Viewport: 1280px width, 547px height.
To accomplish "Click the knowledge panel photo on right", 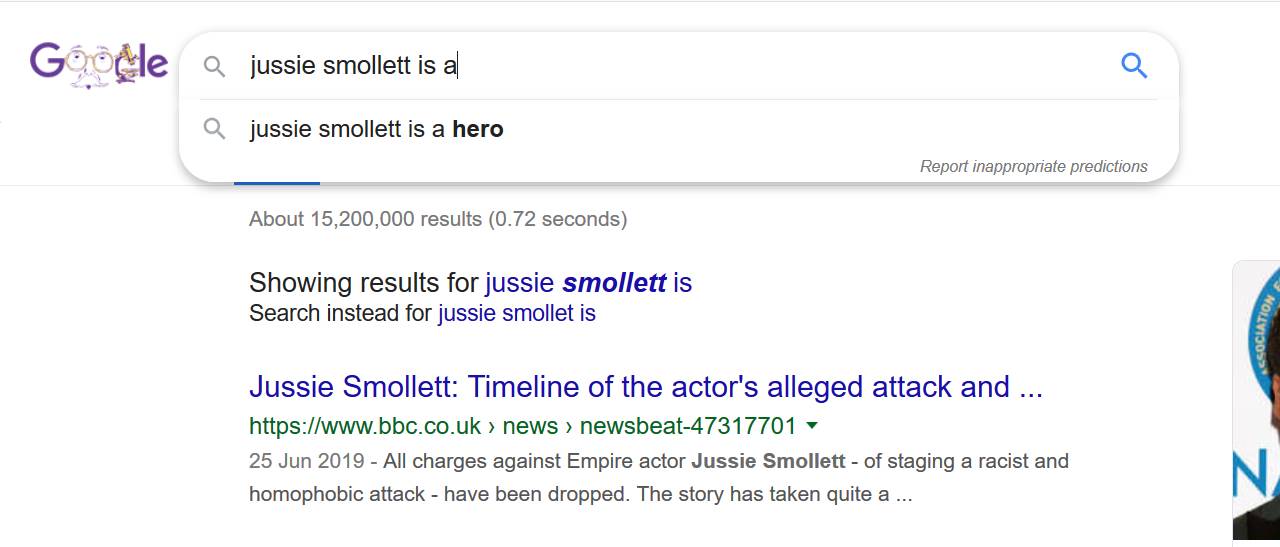I will tap(1257, 400).
